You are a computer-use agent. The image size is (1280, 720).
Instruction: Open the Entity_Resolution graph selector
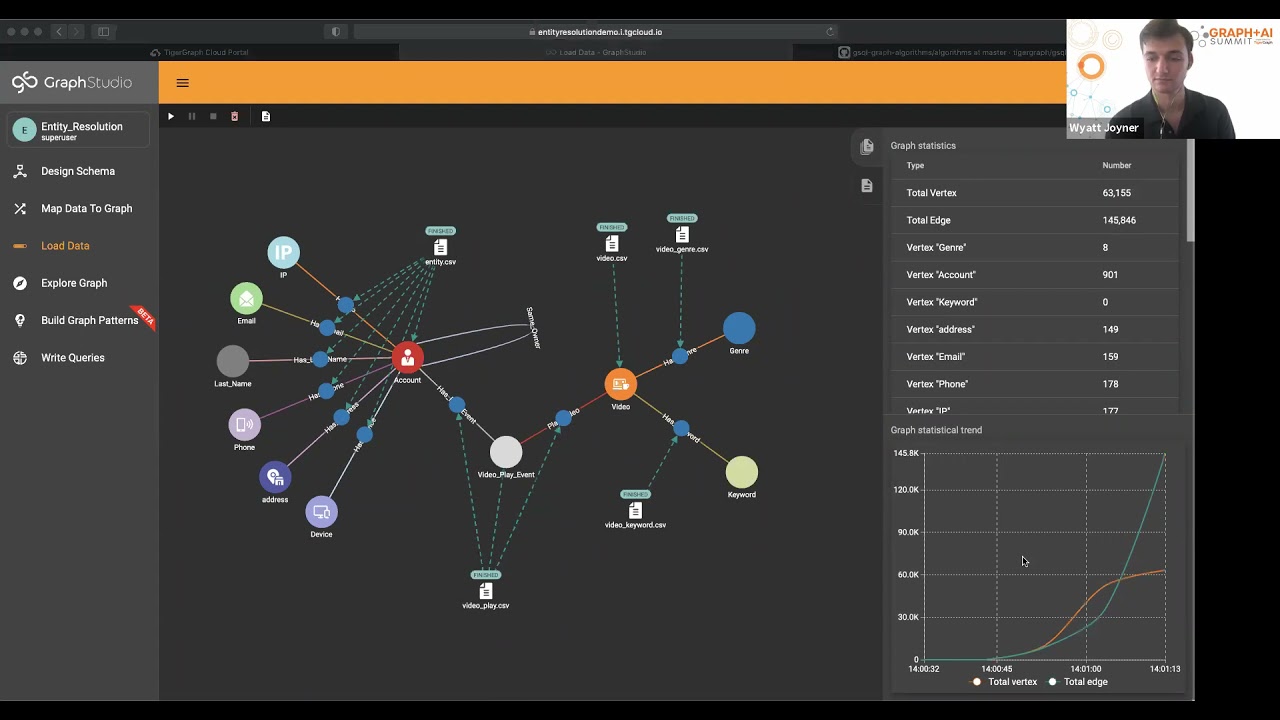tap(79, 130)
